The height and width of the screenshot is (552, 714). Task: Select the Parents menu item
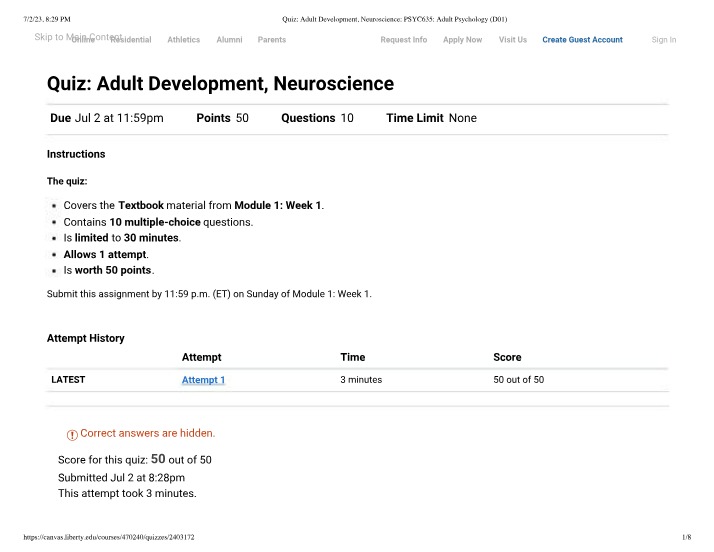(x=272, y=40)
